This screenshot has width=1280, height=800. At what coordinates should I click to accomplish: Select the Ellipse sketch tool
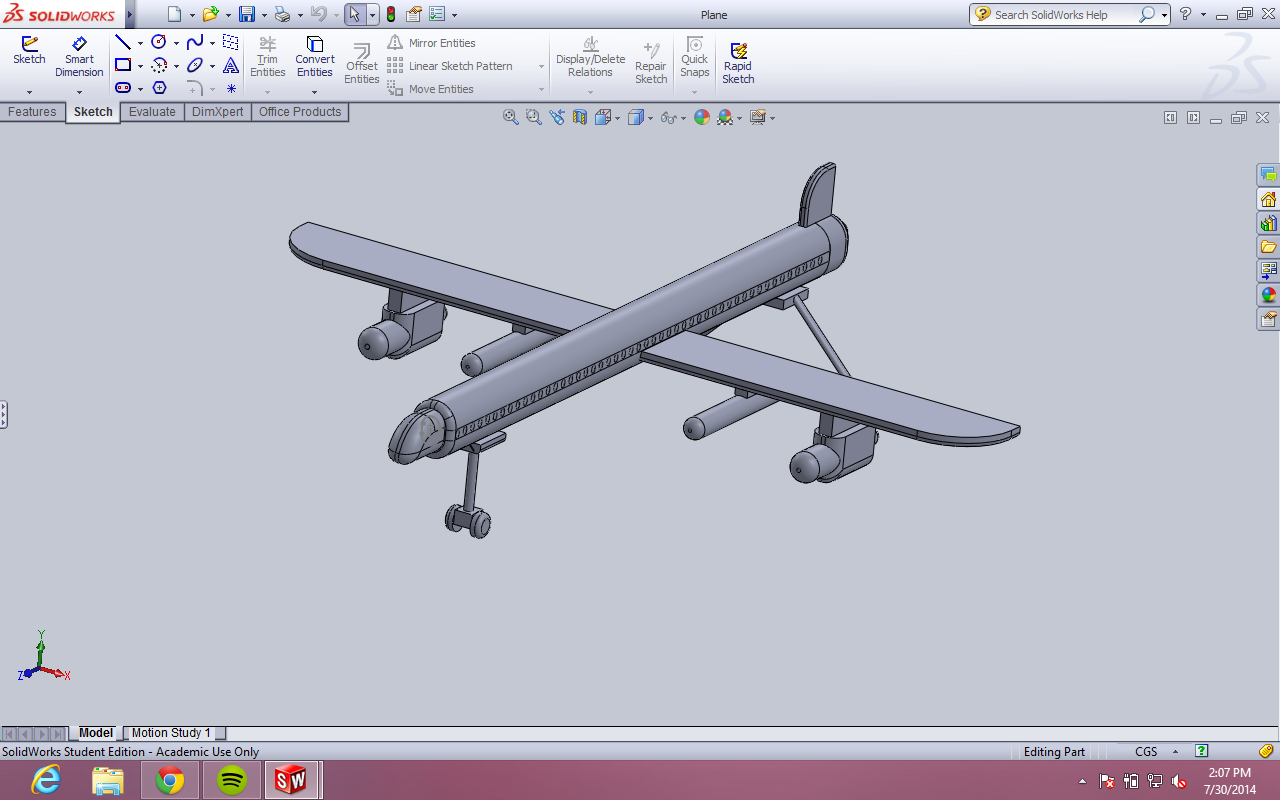[x=195, y=65]
